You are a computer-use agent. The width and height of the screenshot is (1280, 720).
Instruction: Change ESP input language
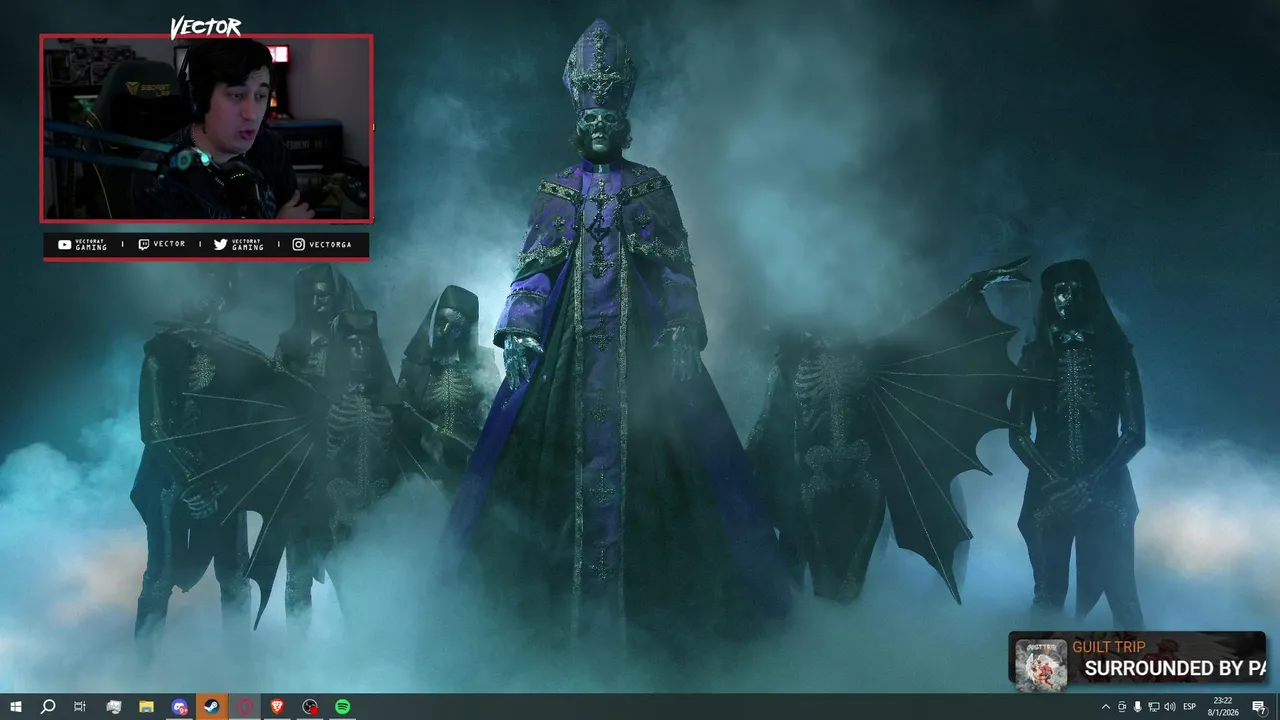click(1190, 707)
